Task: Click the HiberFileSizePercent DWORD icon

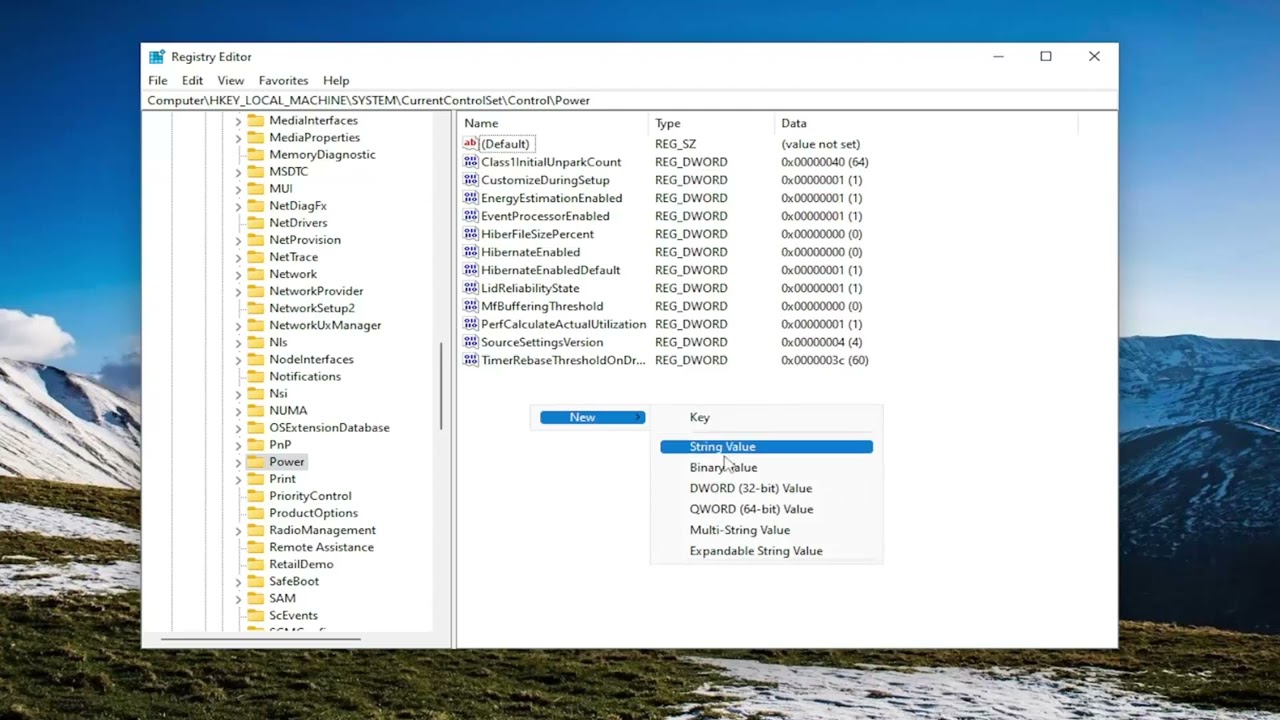Action: pyautogui.click(x=471, y=234)
